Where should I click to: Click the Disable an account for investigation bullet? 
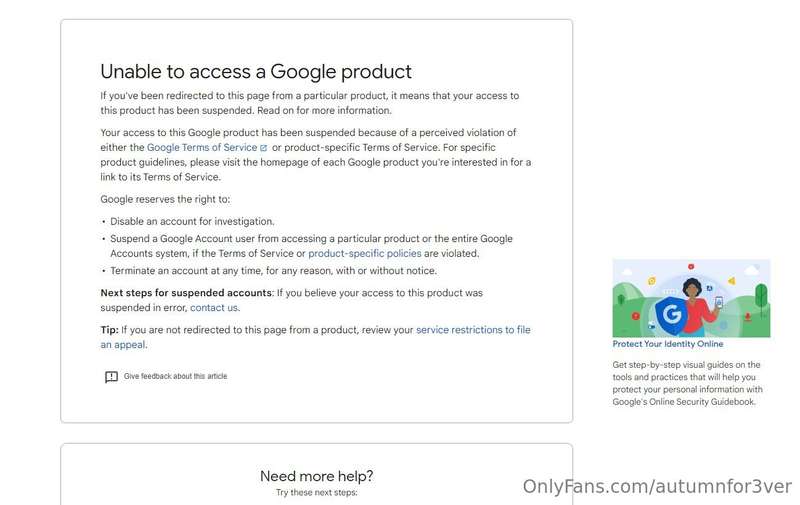(x=192, y=221)
